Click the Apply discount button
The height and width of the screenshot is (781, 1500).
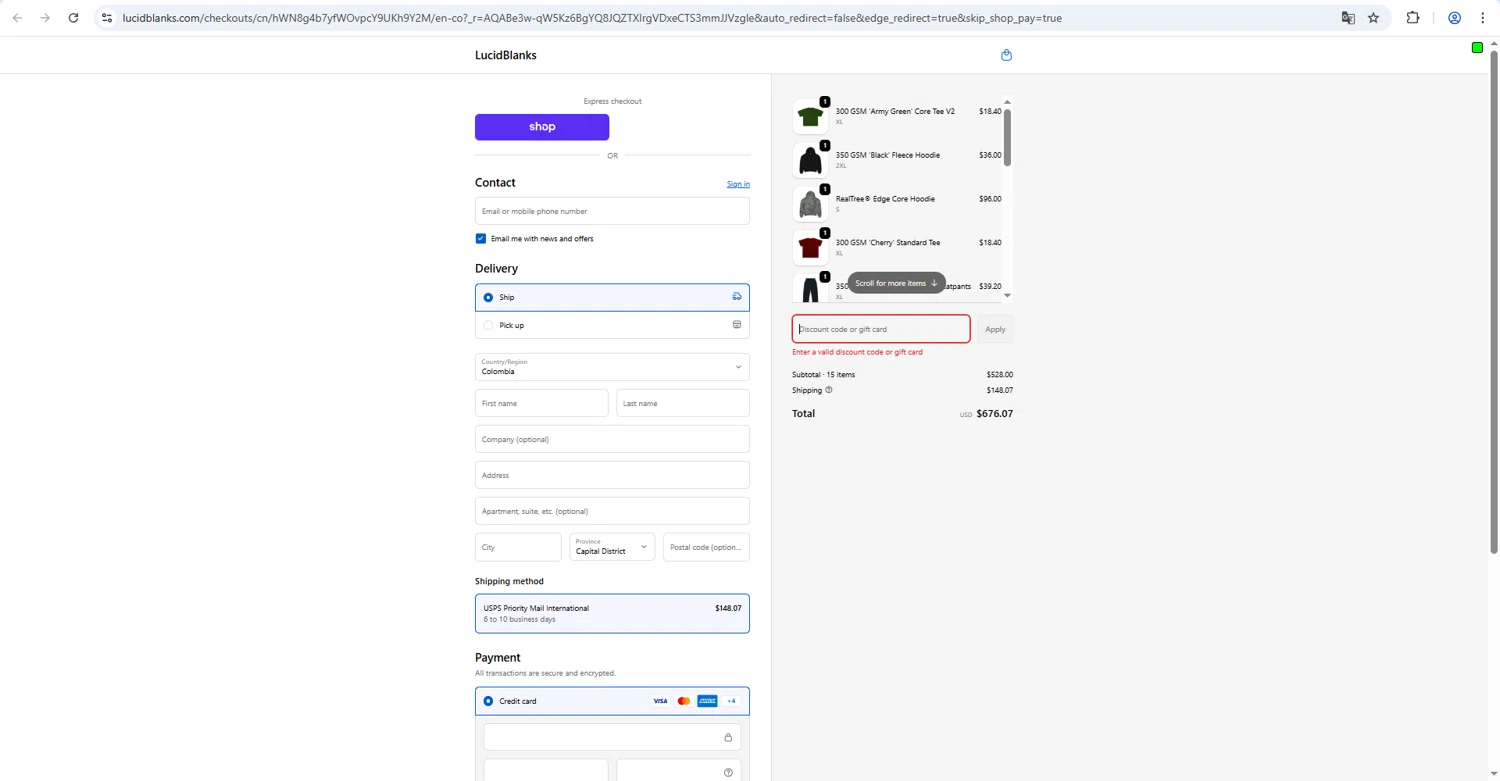coord(995,329)
